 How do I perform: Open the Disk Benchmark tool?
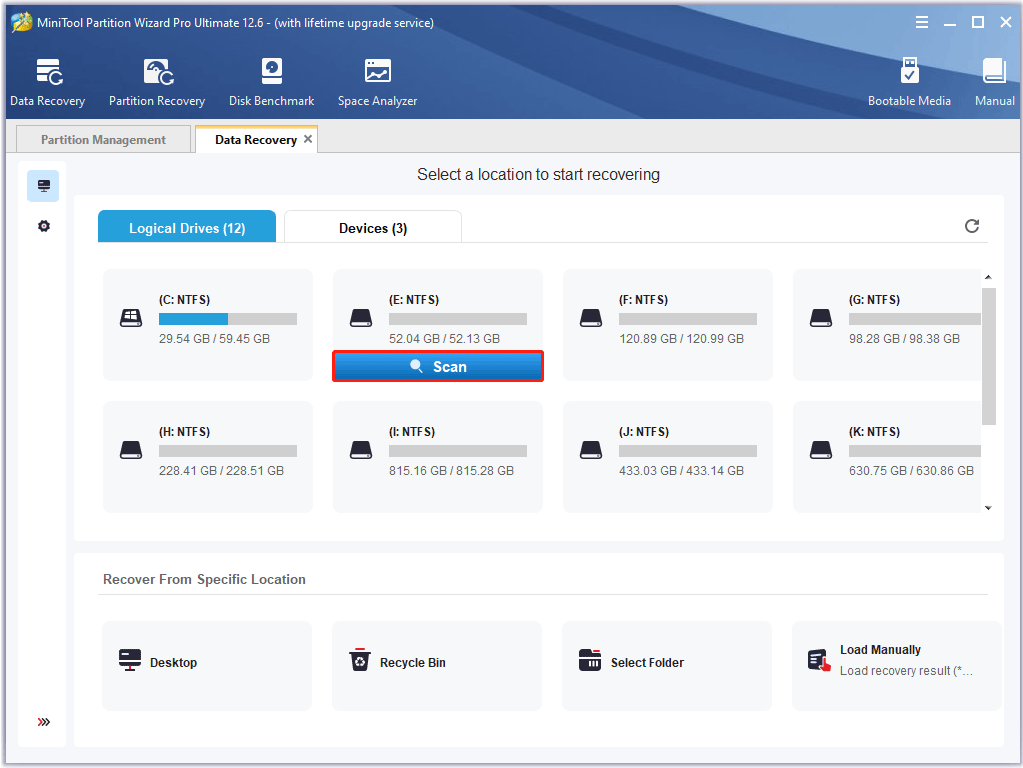tap(271, 82)
